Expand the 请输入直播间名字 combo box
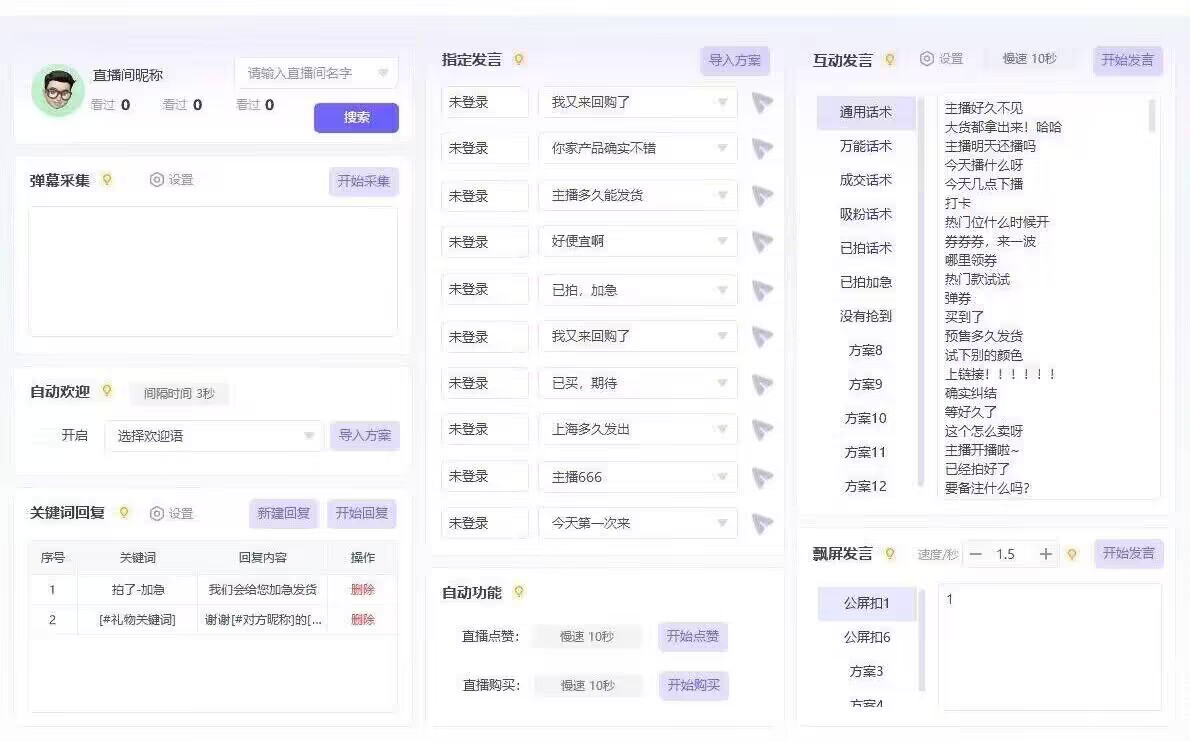1190x742 pixels. point(383,73)
